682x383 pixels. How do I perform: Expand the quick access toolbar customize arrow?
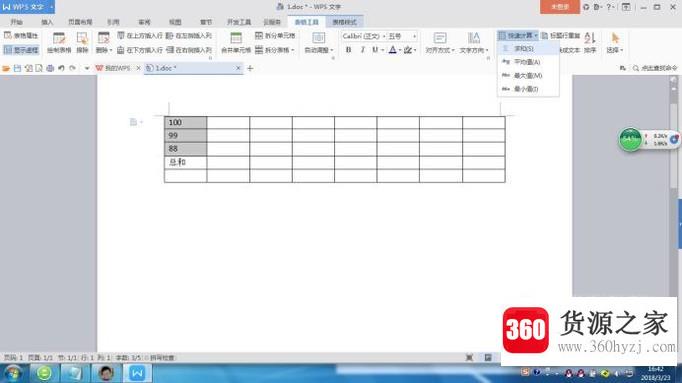pyautogui.click(x=87, y=68)
